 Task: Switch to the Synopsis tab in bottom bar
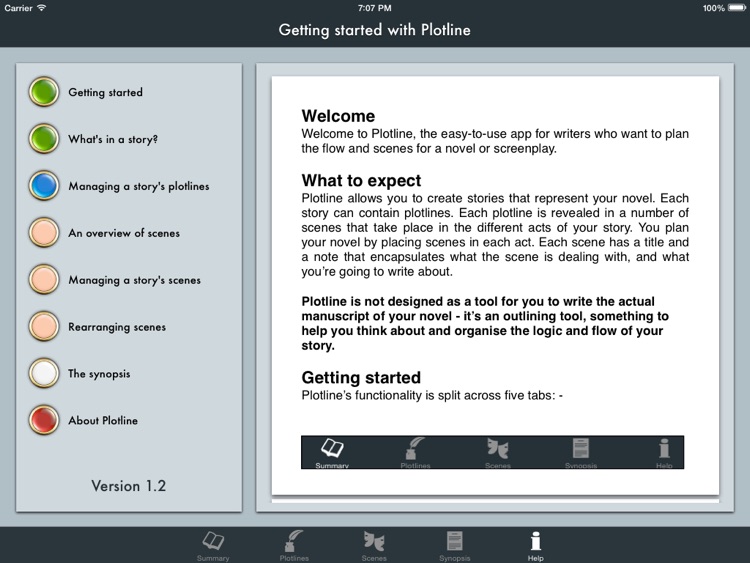pyautogui.click(x=454, y=546)
